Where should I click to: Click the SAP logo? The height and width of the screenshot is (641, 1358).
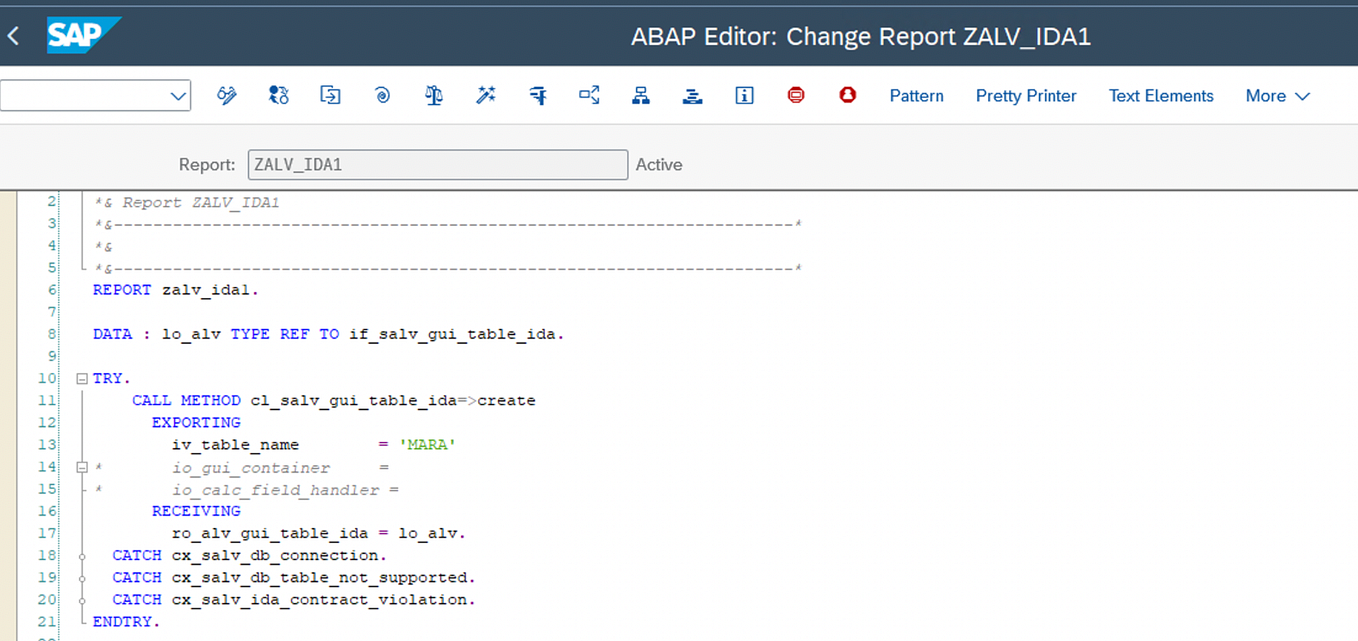point(84,36)
